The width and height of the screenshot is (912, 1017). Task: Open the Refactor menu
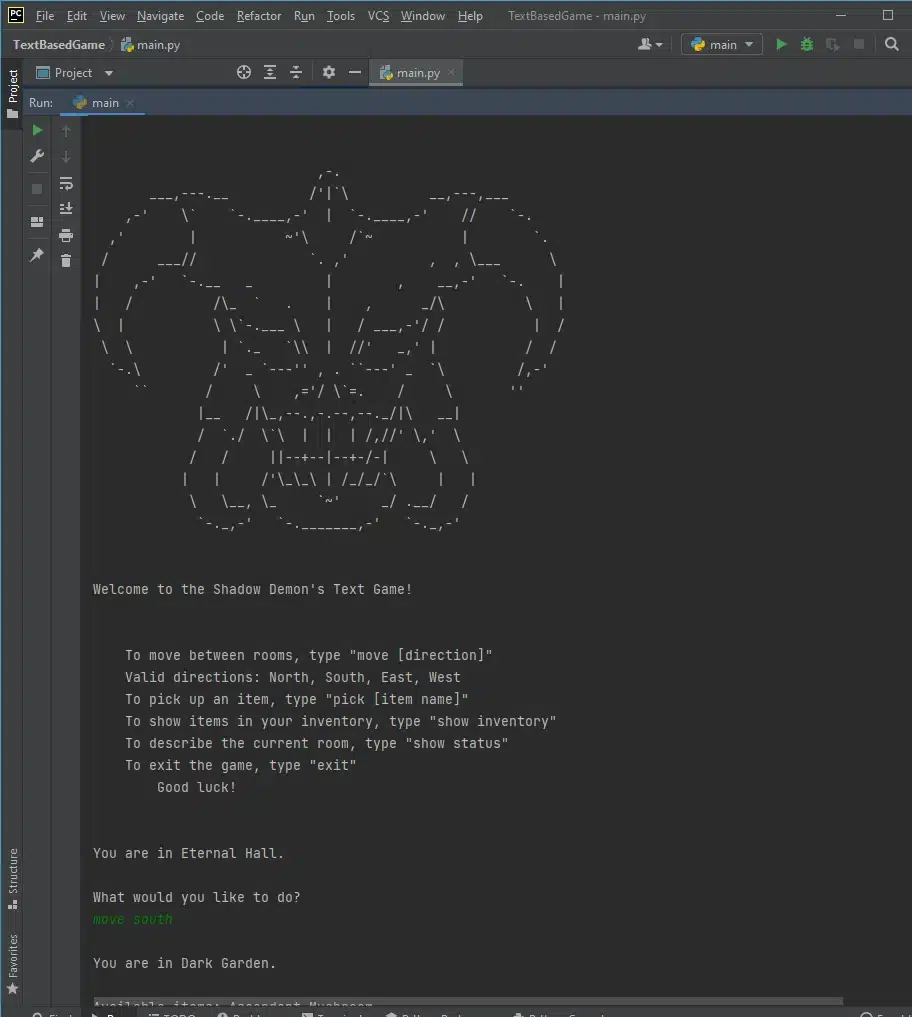coord(259,16)
